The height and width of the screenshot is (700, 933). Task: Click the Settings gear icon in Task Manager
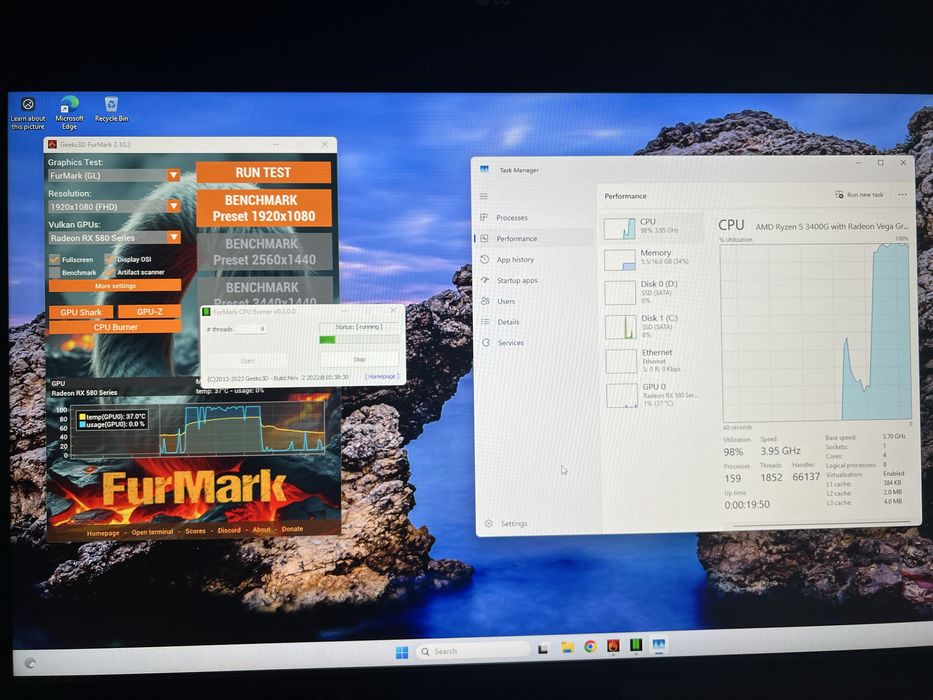489,524
